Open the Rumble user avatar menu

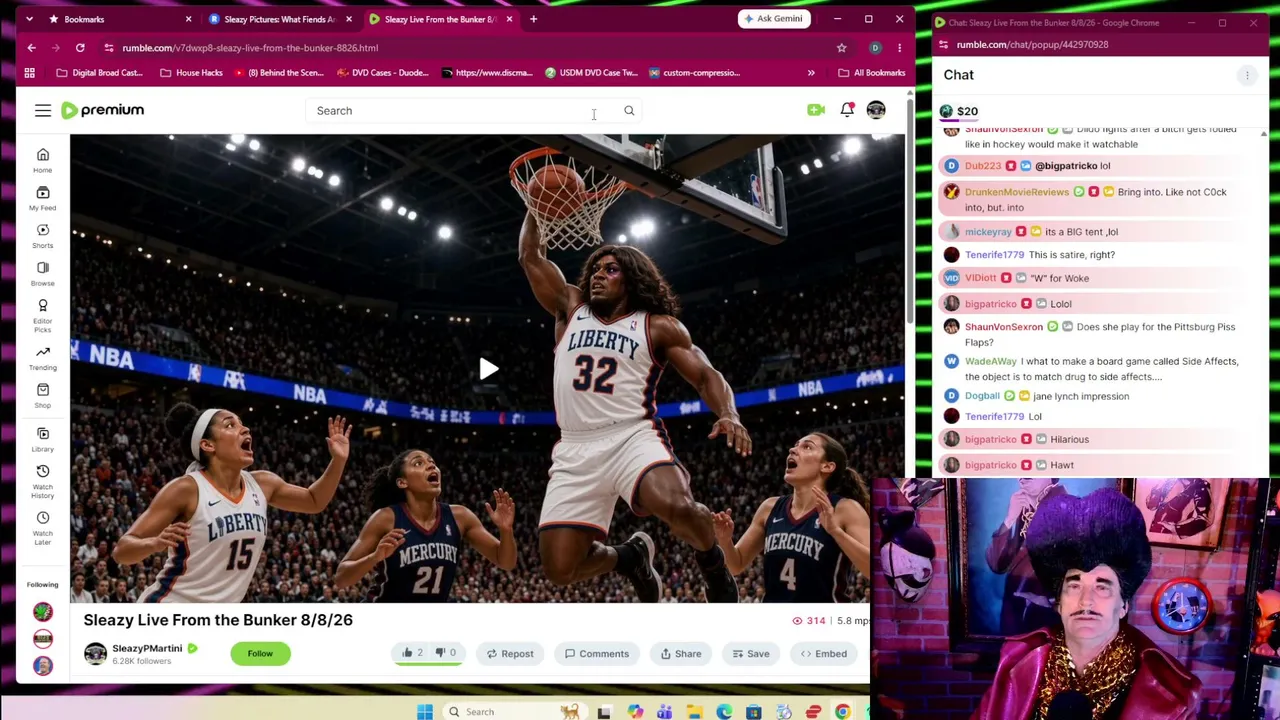(876, 110)
